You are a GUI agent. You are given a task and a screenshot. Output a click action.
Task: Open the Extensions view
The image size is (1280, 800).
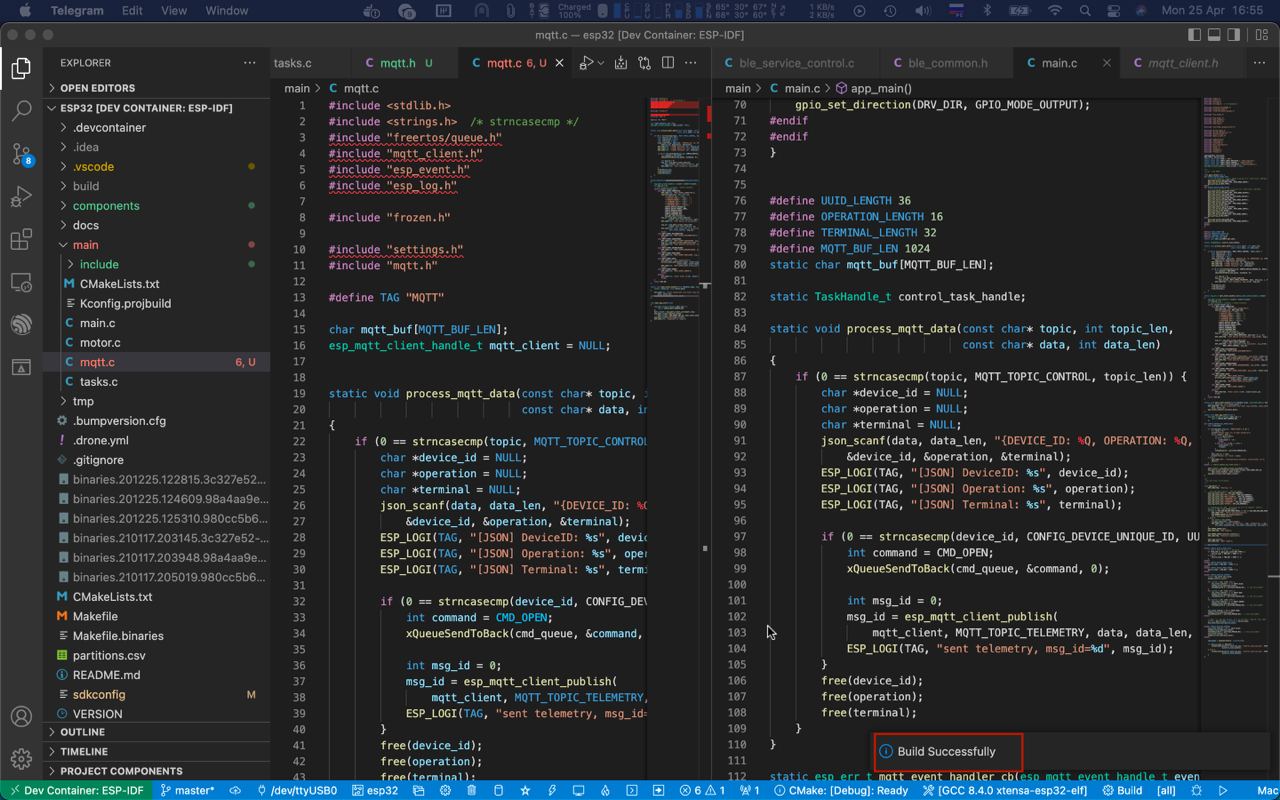tap(21, 240)
